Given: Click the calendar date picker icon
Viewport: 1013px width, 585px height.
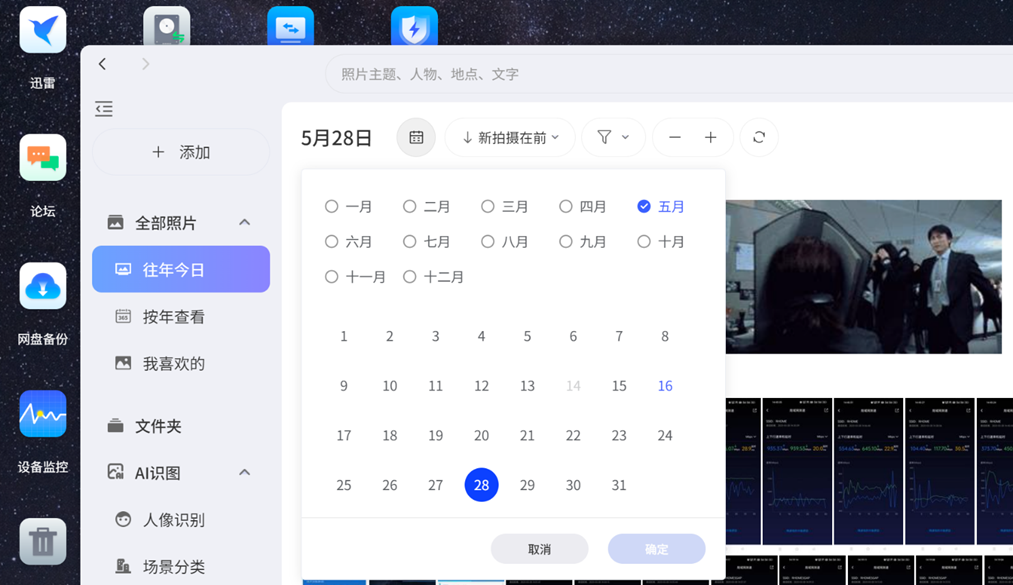Looking at the screenshot, I should coord(416,137).
